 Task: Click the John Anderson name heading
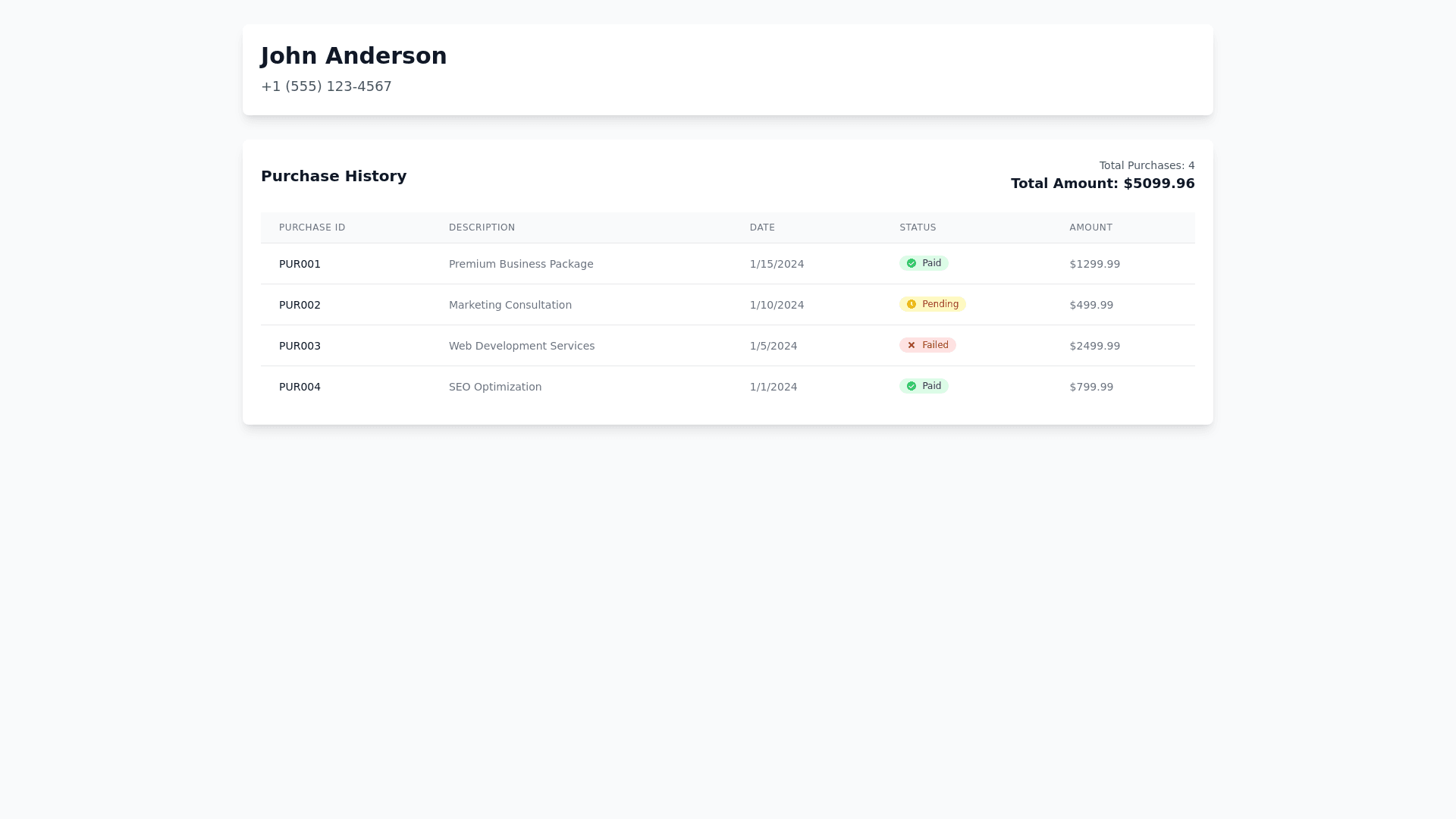pyautogui.click(x=353, y=56)
